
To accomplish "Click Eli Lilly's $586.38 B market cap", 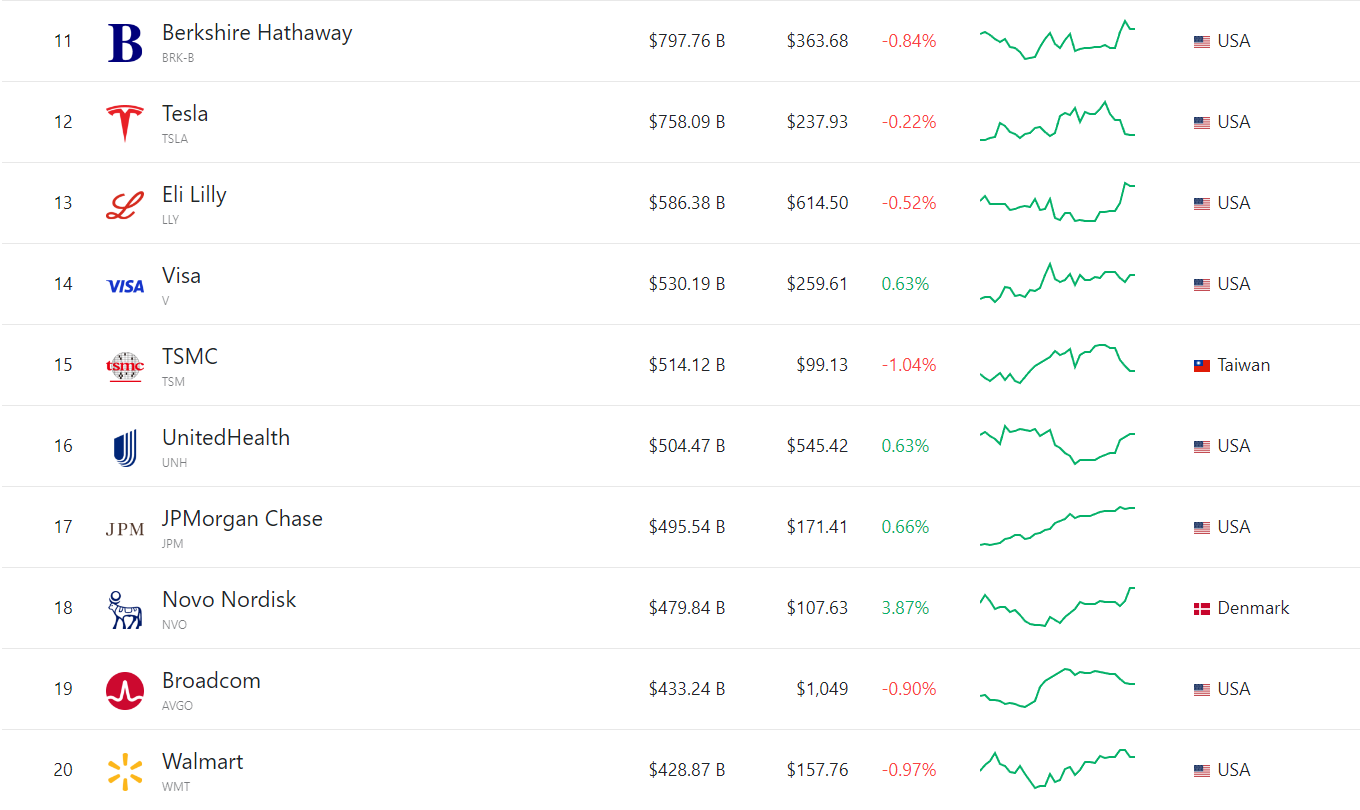I will click(686, 203).
